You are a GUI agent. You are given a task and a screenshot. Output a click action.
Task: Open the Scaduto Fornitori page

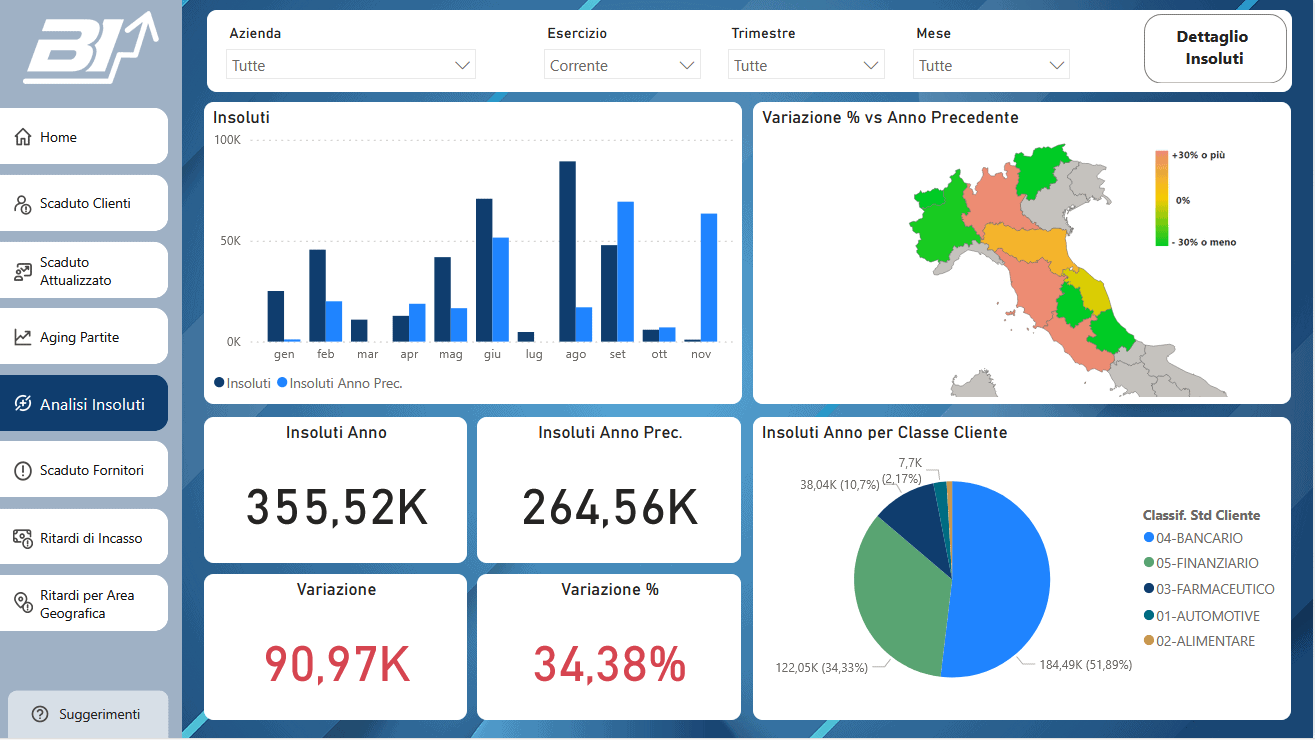click(x=84, y=470)
